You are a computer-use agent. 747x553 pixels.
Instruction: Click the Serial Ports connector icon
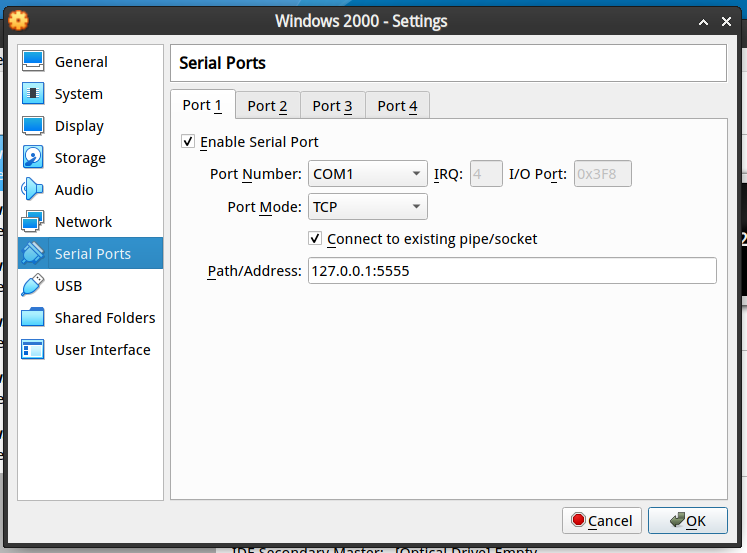tap(33, 253)
